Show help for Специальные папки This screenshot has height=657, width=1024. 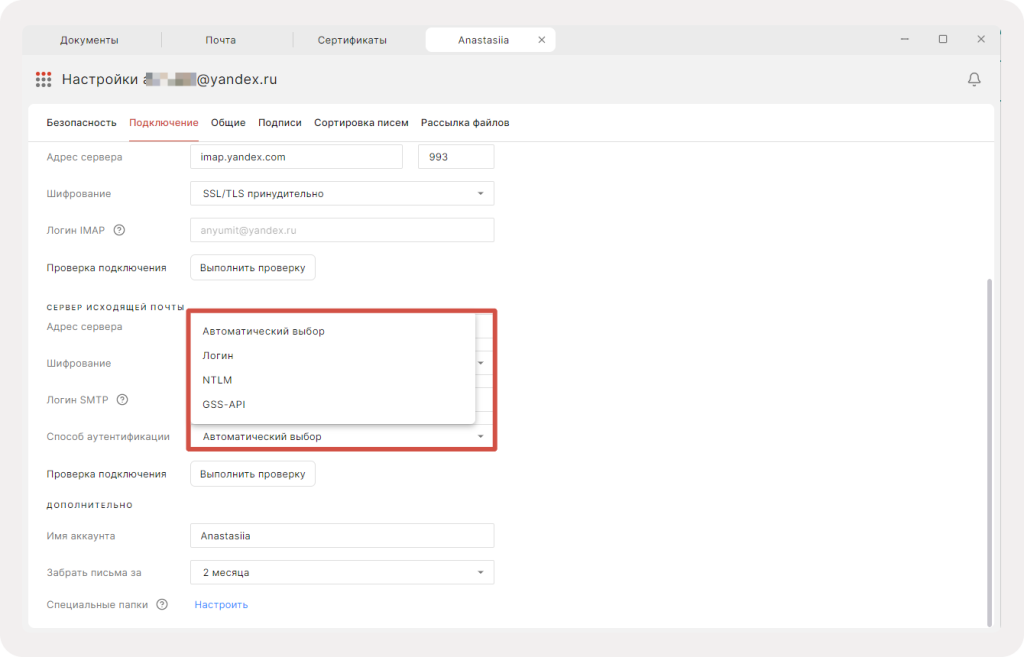click(162, 605)
